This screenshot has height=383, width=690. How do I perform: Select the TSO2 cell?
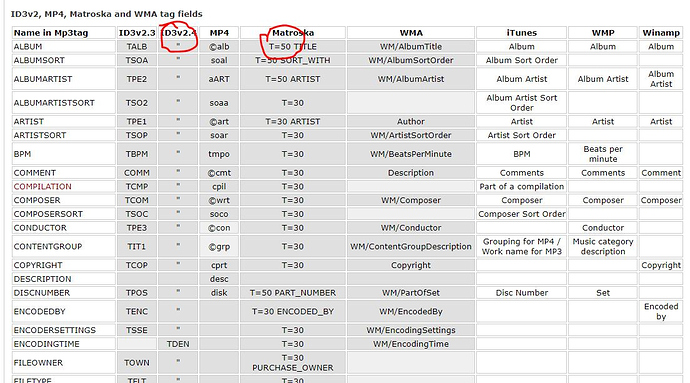click(x=137, y=103)
